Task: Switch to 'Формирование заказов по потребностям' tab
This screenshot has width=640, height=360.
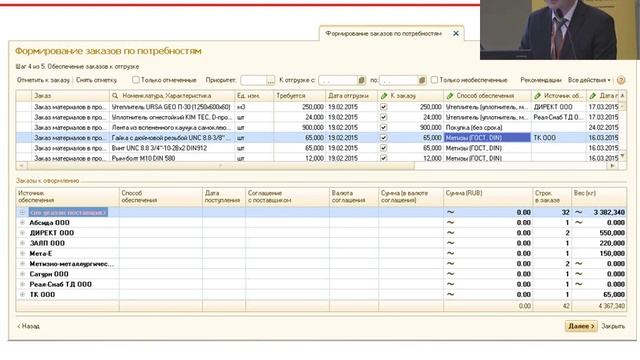Action: (x=384, y=33)
